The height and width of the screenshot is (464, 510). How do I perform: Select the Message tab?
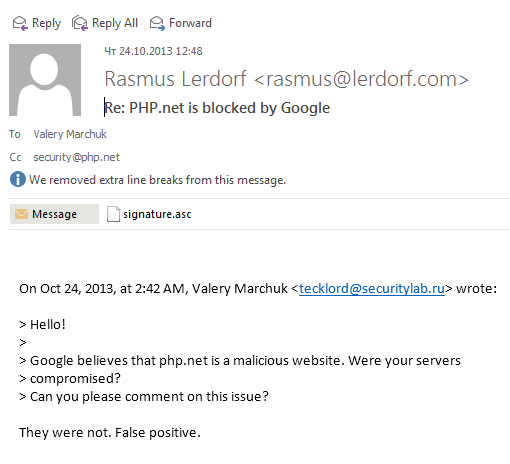click(54, 214)
